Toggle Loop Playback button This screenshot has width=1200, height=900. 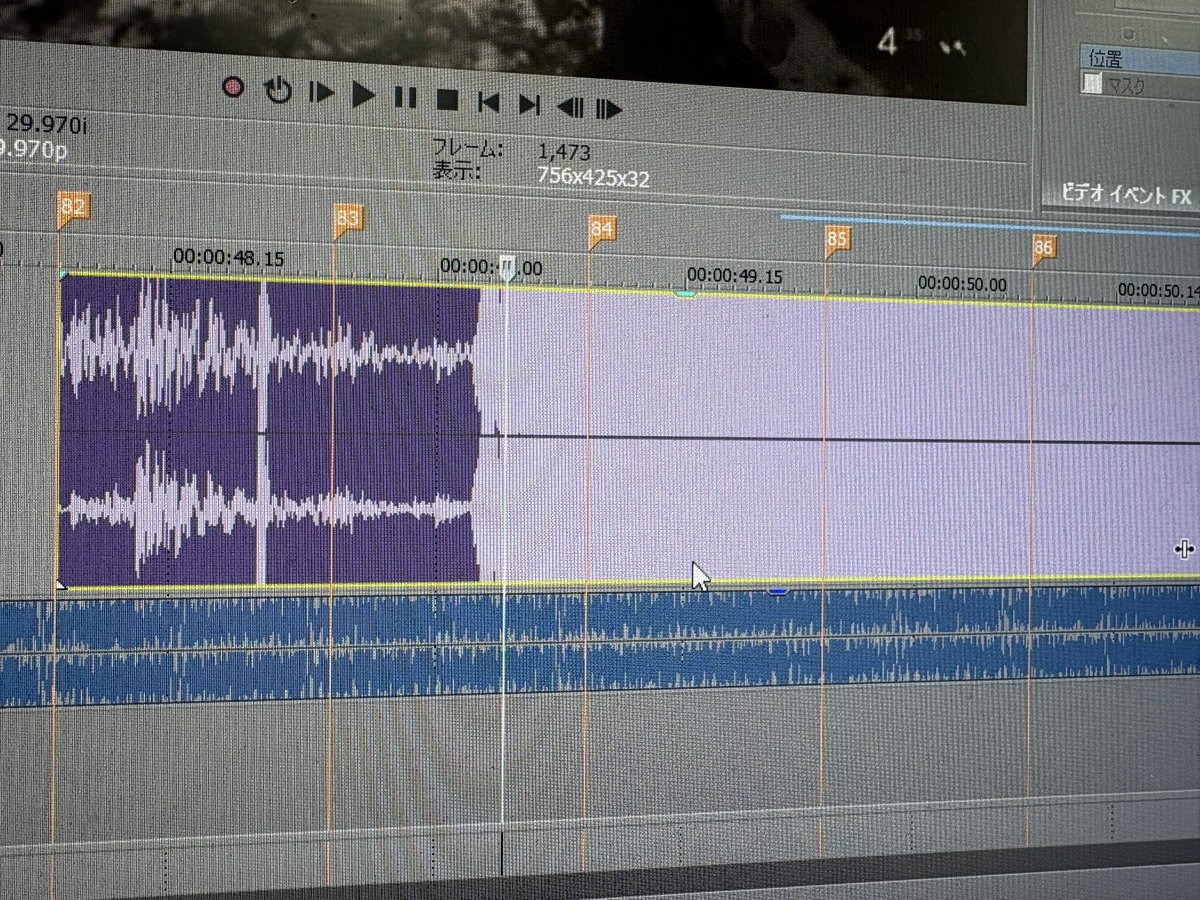[277, 91]
